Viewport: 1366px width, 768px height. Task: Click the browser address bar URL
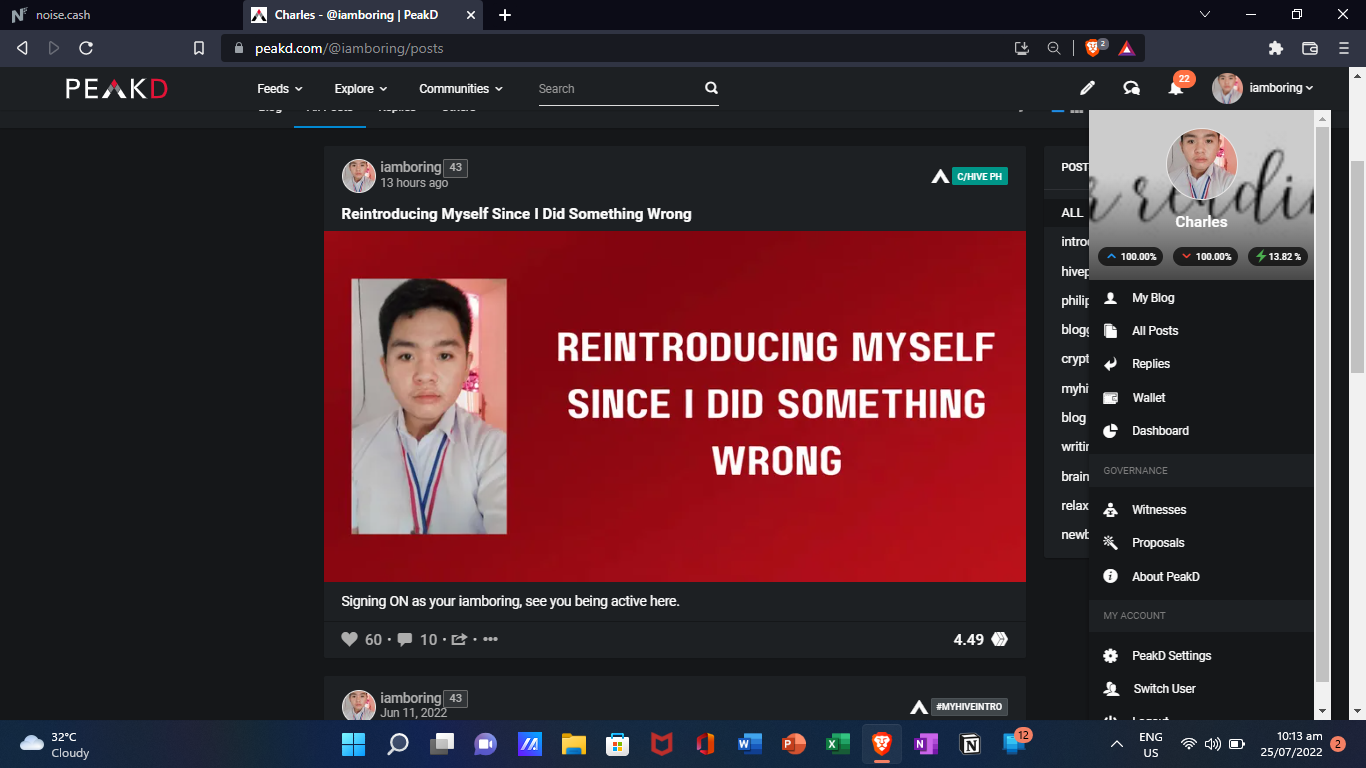pos(349,48)
